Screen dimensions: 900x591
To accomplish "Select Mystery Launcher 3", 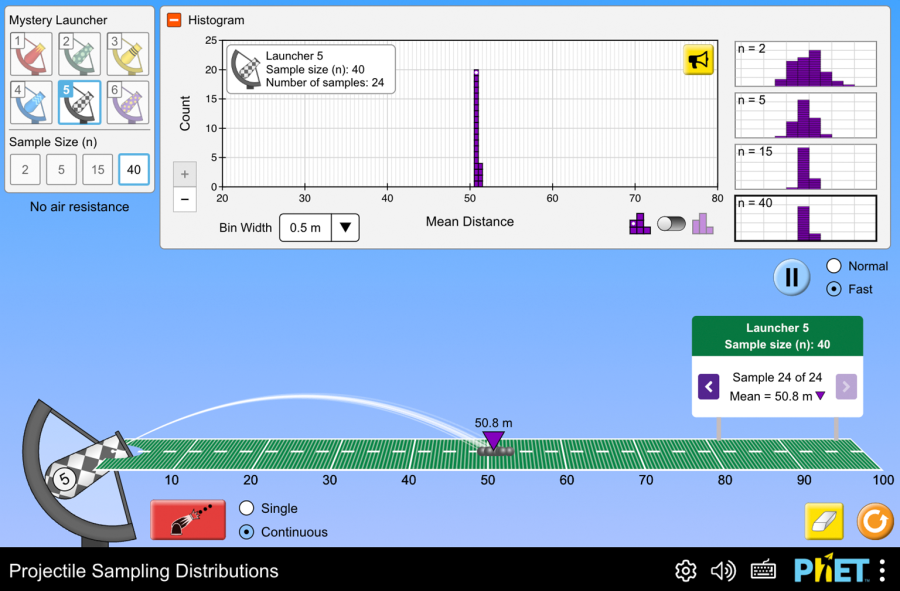I will coord(128,54).
